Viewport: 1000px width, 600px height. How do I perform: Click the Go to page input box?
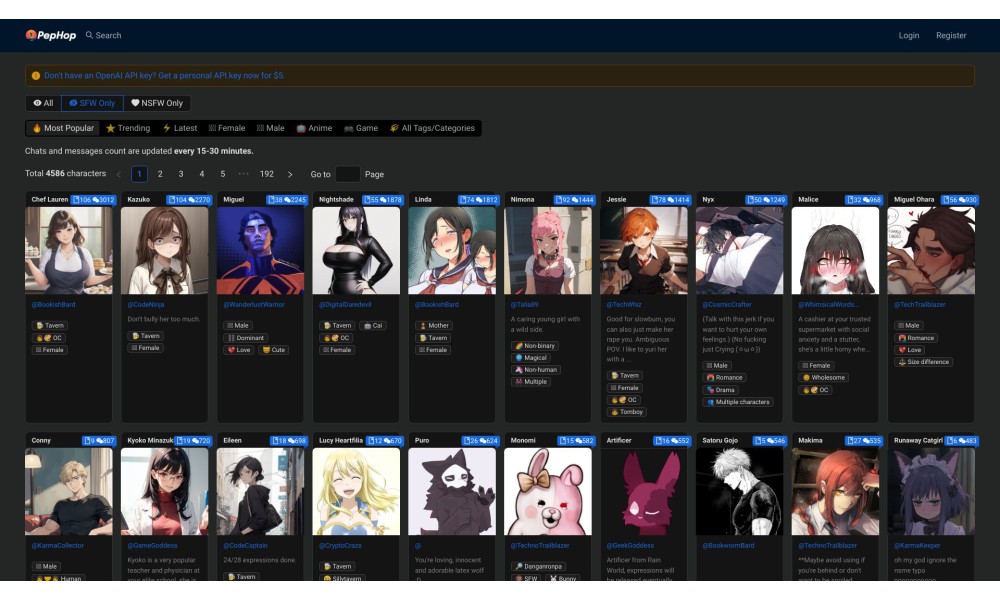(348, 174)
